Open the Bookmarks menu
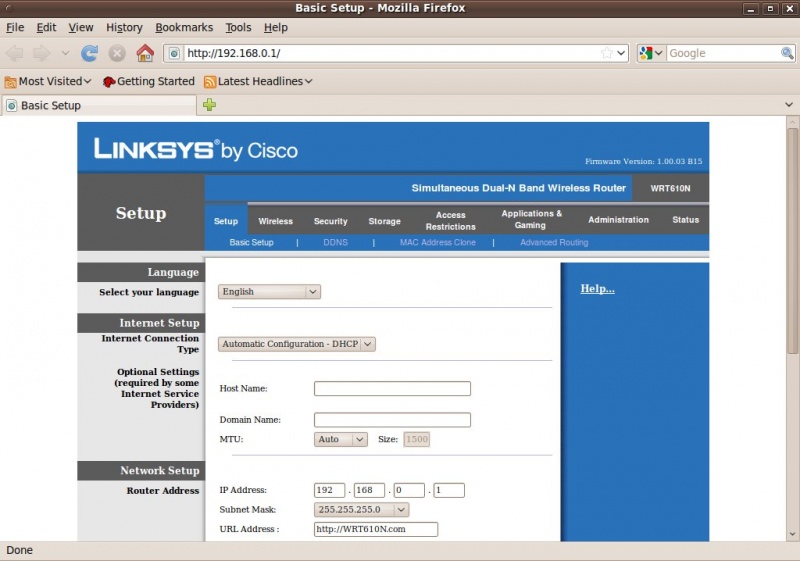800x561 pixels. [x=184, y=27]
